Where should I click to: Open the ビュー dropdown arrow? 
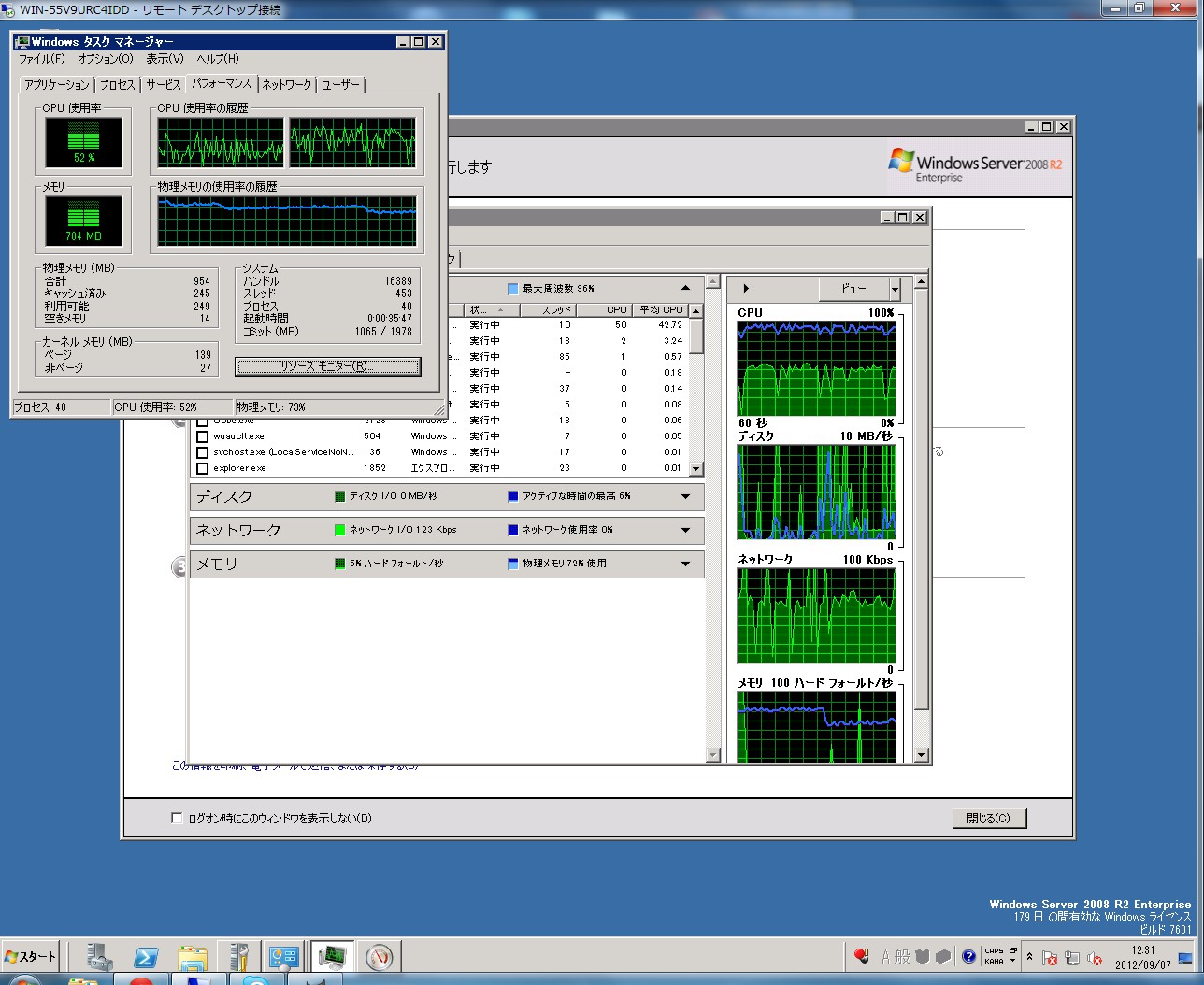click(x=895, y=289)
